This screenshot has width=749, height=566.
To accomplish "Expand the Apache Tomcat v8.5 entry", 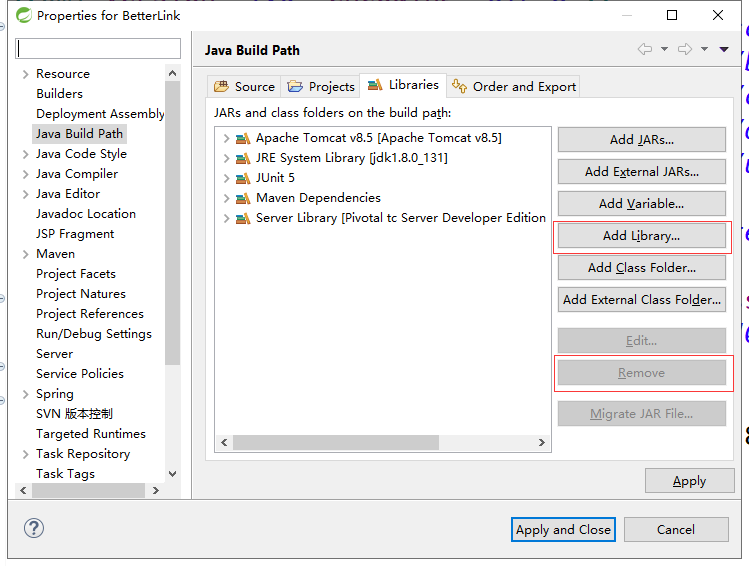I will point(226,139).
